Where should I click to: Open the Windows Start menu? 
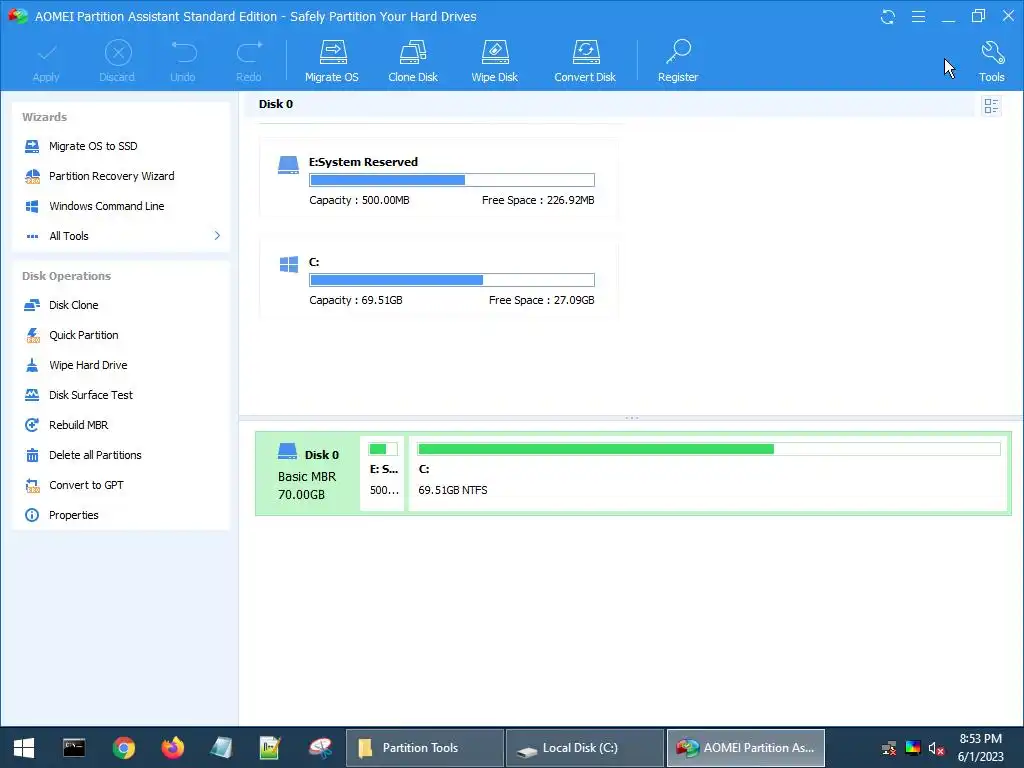coord(24,748)
